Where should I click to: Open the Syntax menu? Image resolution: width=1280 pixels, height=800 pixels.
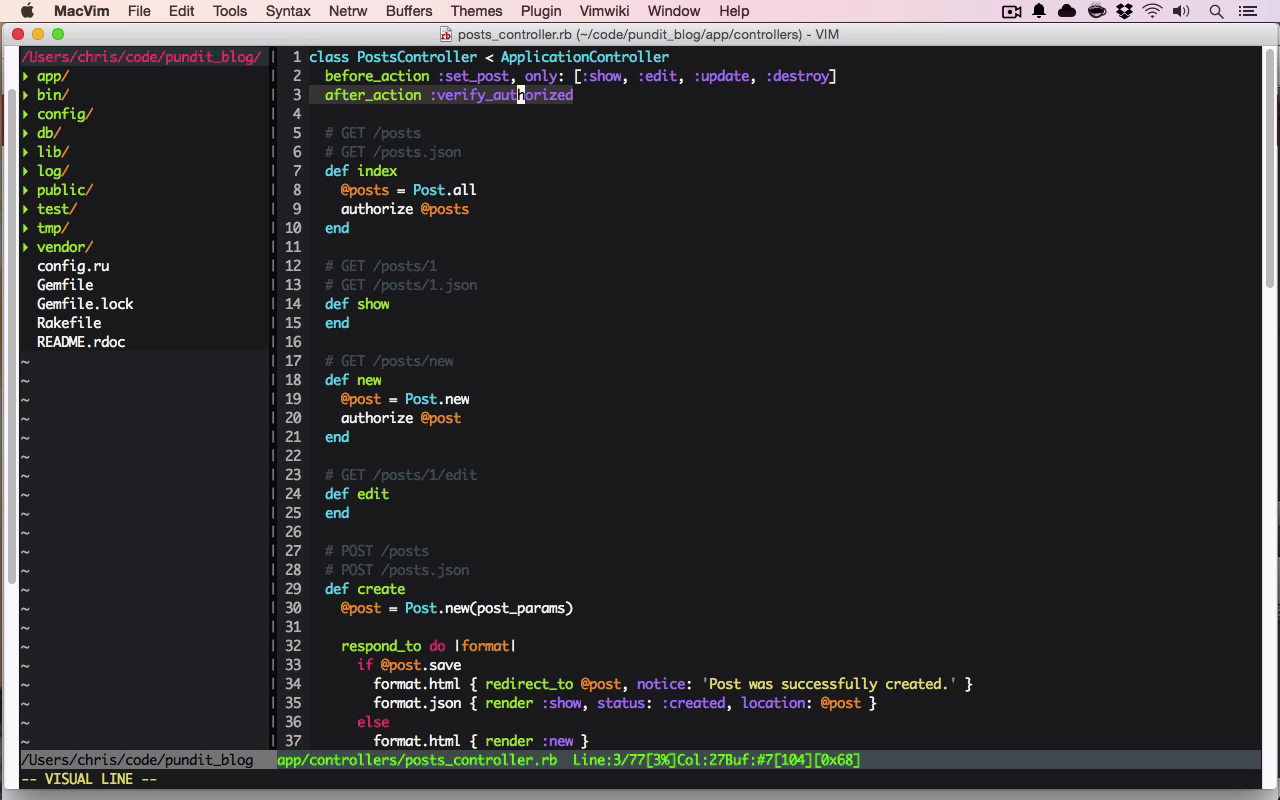pyautogui.click(x=287, y=11)
